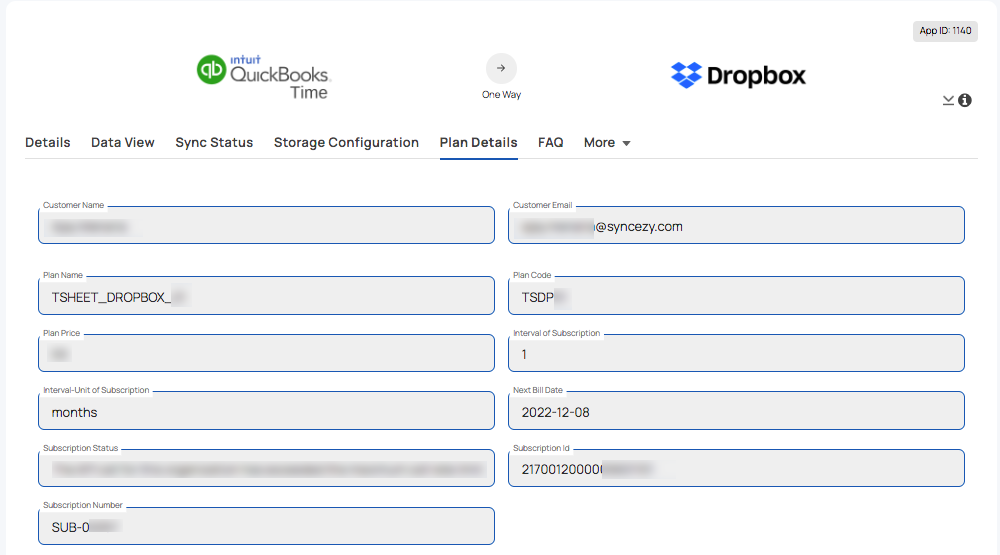Click the Customer Email field
Viewport: 1000px width, 555px height.
[x=736, y=225]
